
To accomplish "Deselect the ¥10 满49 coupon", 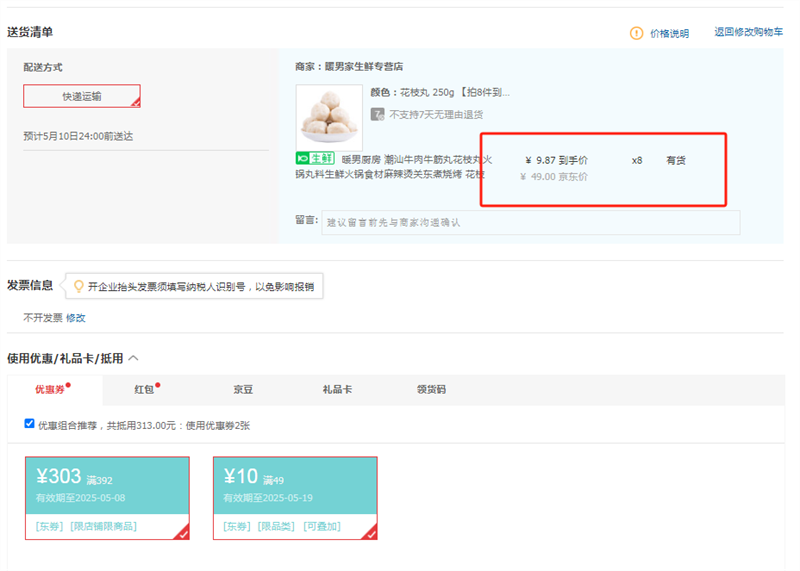I will pyautogui.click(x=295, y=497).
